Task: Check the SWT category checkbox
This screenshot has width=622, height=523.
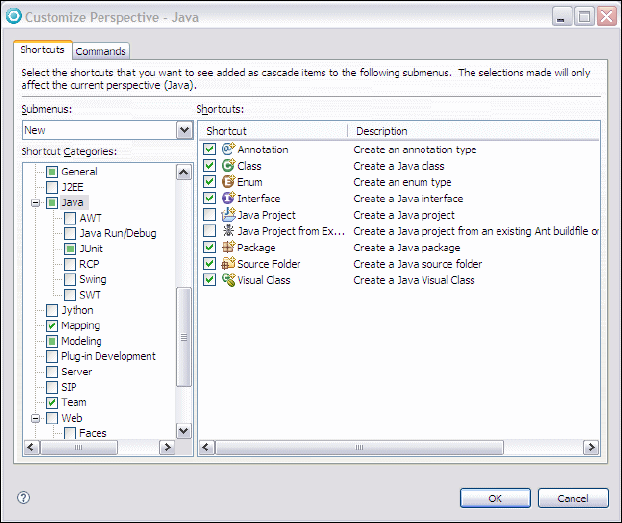Action: (70, 295)
